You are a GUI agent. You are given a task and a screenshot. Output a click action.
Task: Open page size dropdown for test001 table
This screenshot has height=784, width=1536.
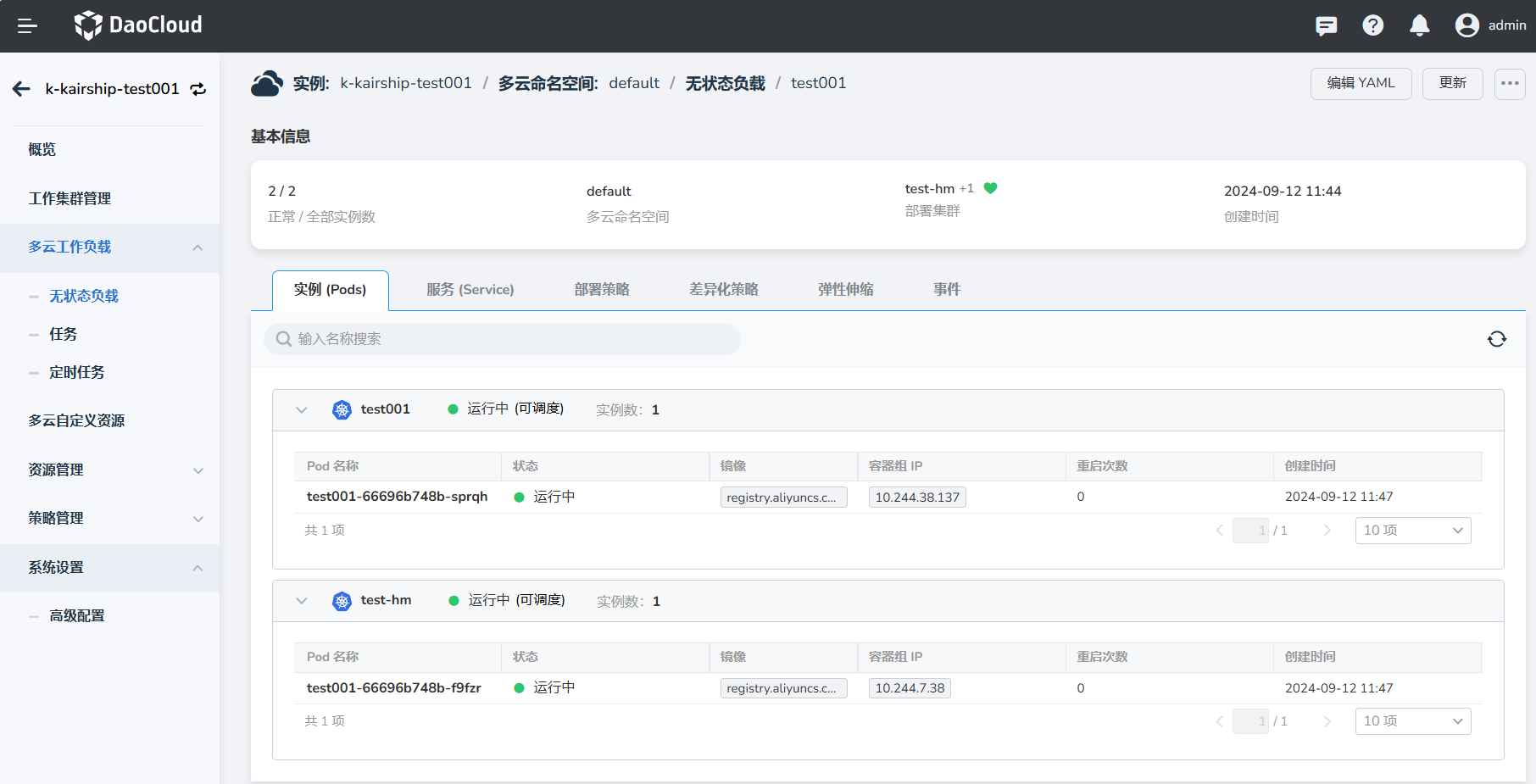[1412, 531]
